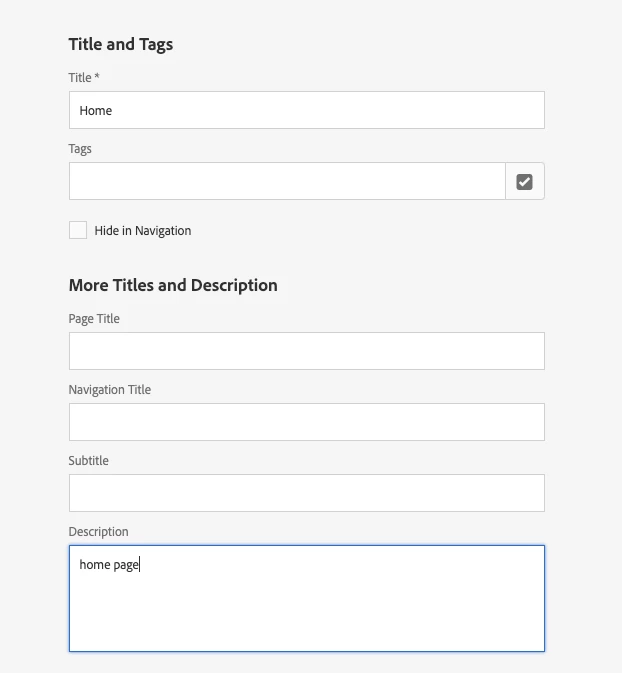
Task: Click the 'Title and Tags' section heading
Action: point(120,44)
